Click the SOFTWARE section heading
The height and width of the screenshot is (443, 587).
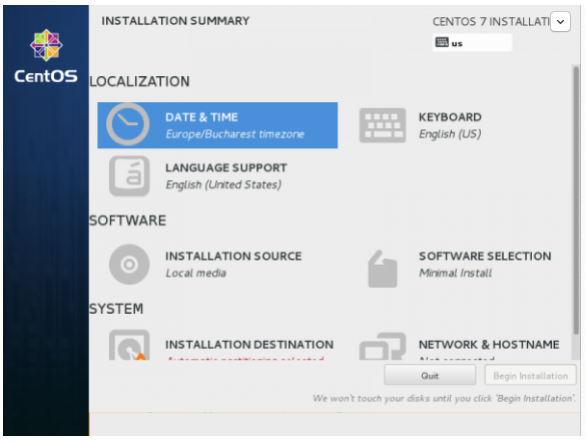(x=128, y=221)
